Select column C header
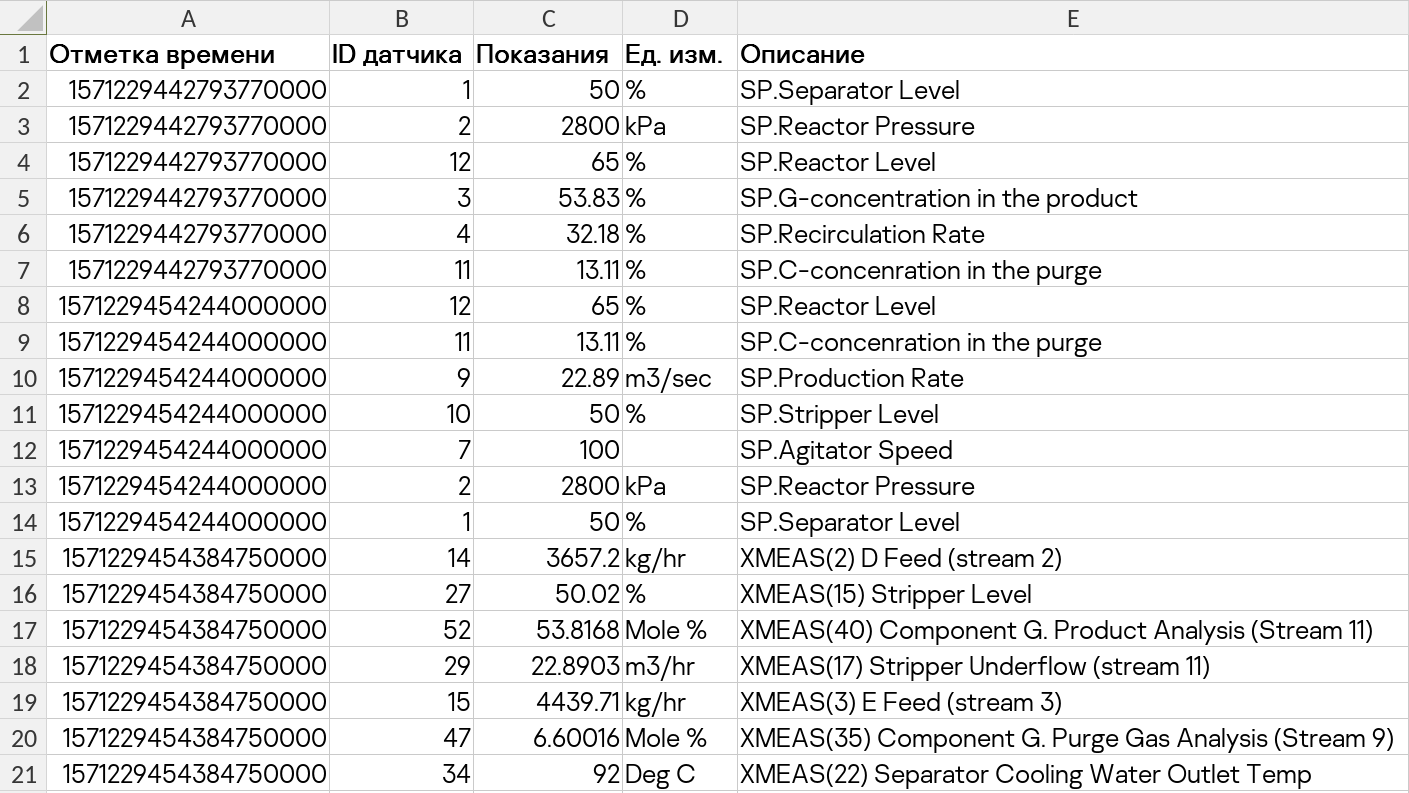 click(548, 18)
